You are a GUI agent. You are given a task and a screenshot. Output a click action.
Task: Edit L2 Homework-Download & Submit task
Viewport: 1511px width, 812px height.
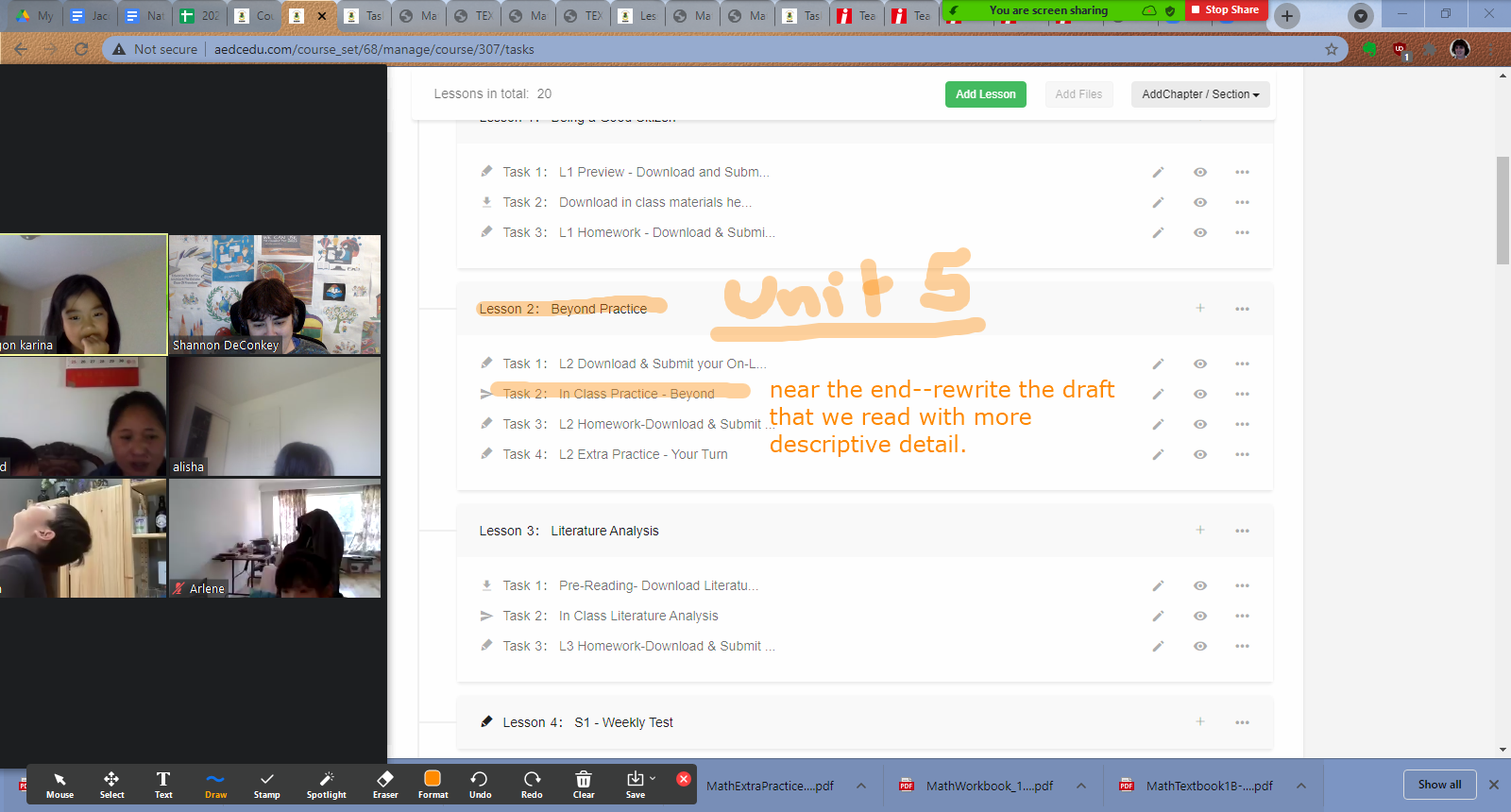(x=1158, y=424)
